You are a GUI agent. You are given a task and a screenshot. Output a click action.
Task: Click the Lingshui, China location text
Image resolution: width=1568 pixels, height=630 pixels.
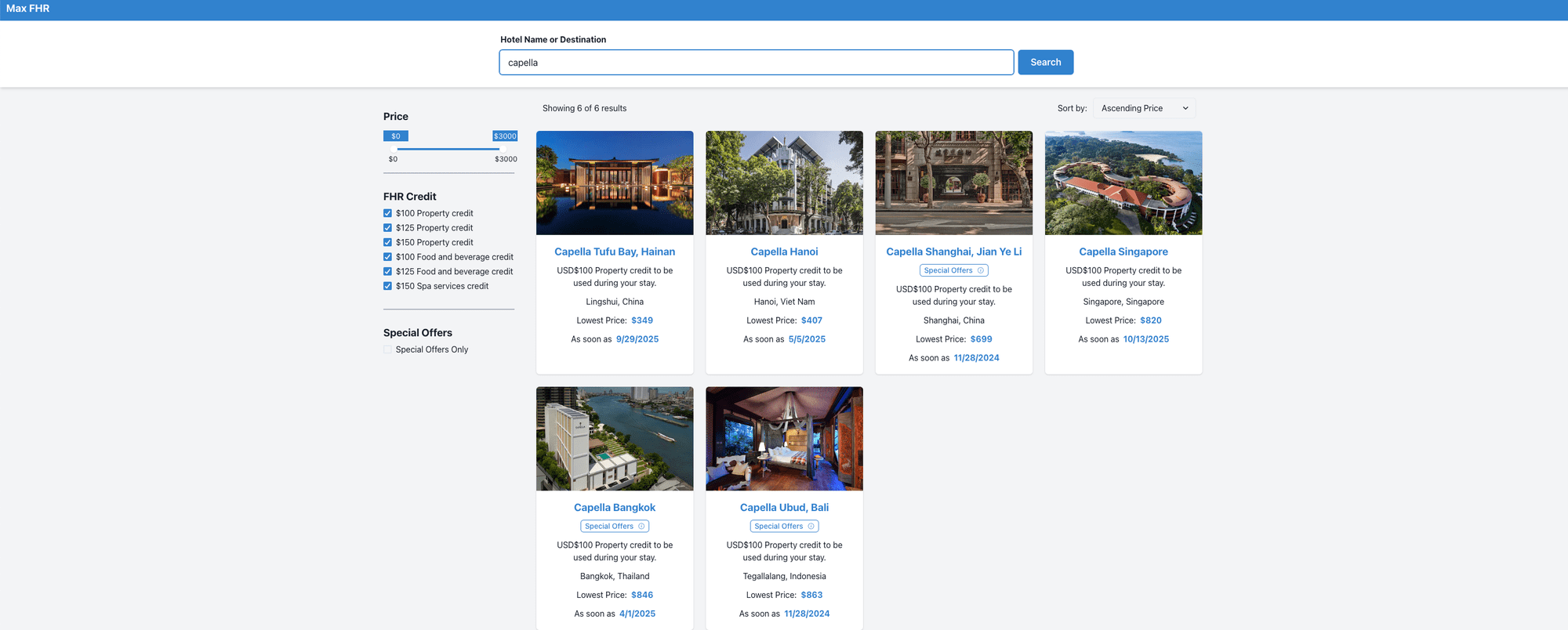(x=615, y=302)
